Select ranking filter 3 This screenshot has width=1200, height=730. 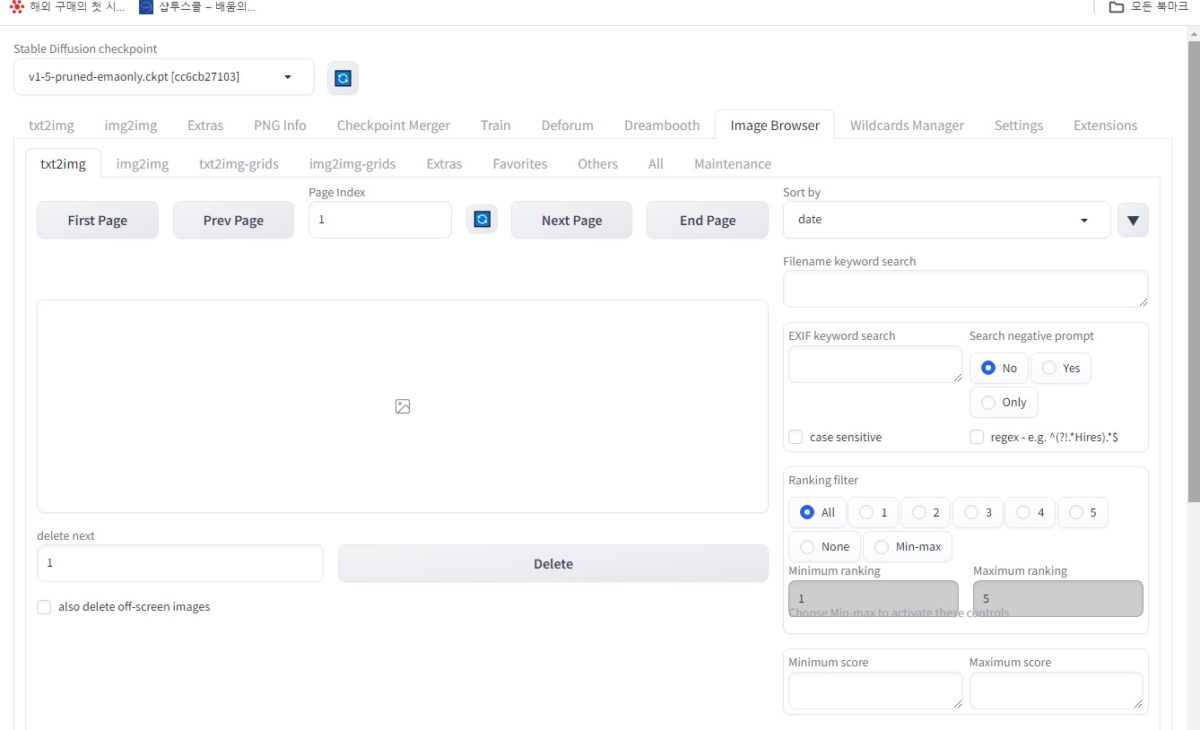click(x=978, y=512)
